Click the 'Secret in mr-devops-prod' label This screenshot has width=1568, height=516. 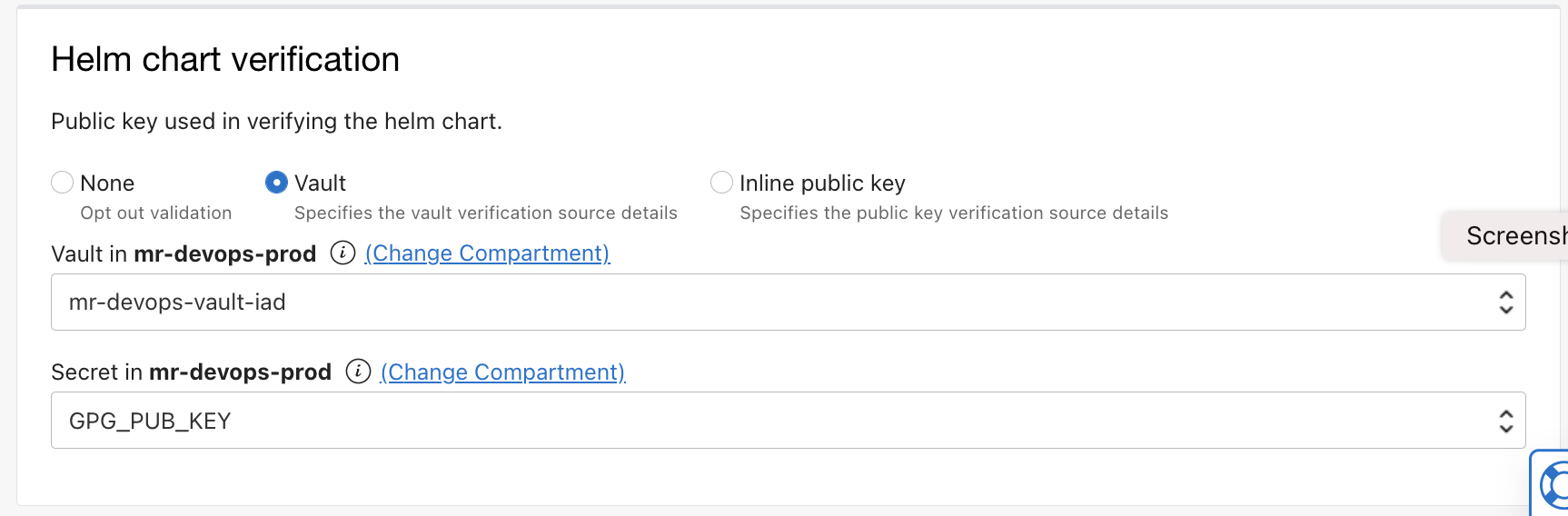[191, 372]
